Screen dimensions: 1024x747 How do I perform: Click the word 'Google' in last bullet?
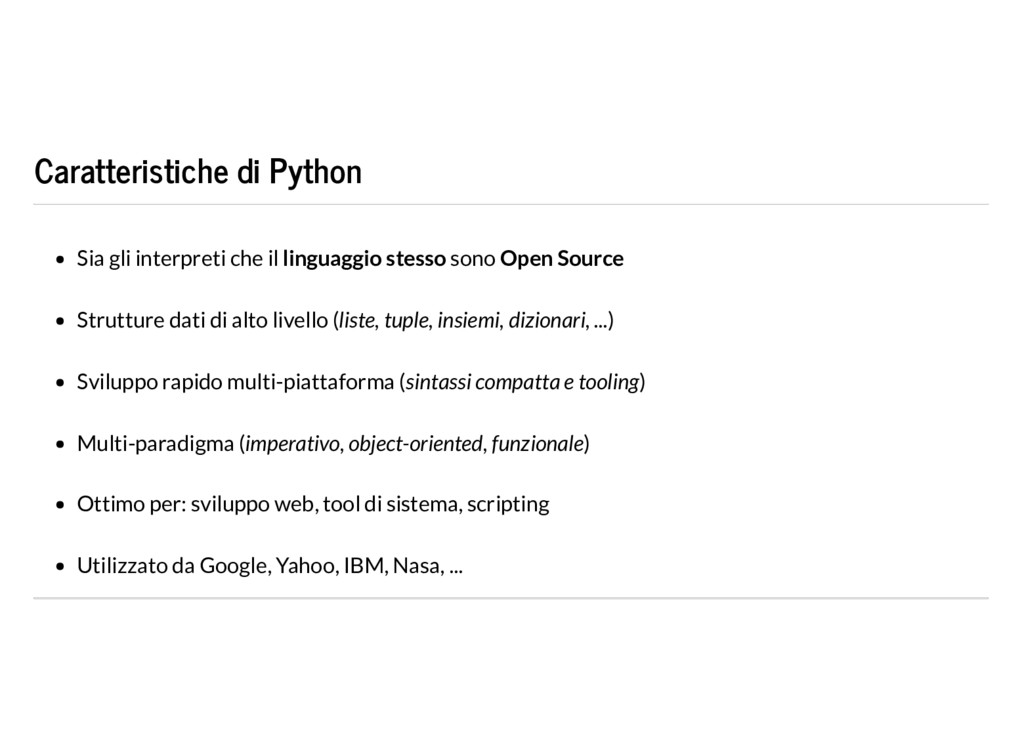233,566
